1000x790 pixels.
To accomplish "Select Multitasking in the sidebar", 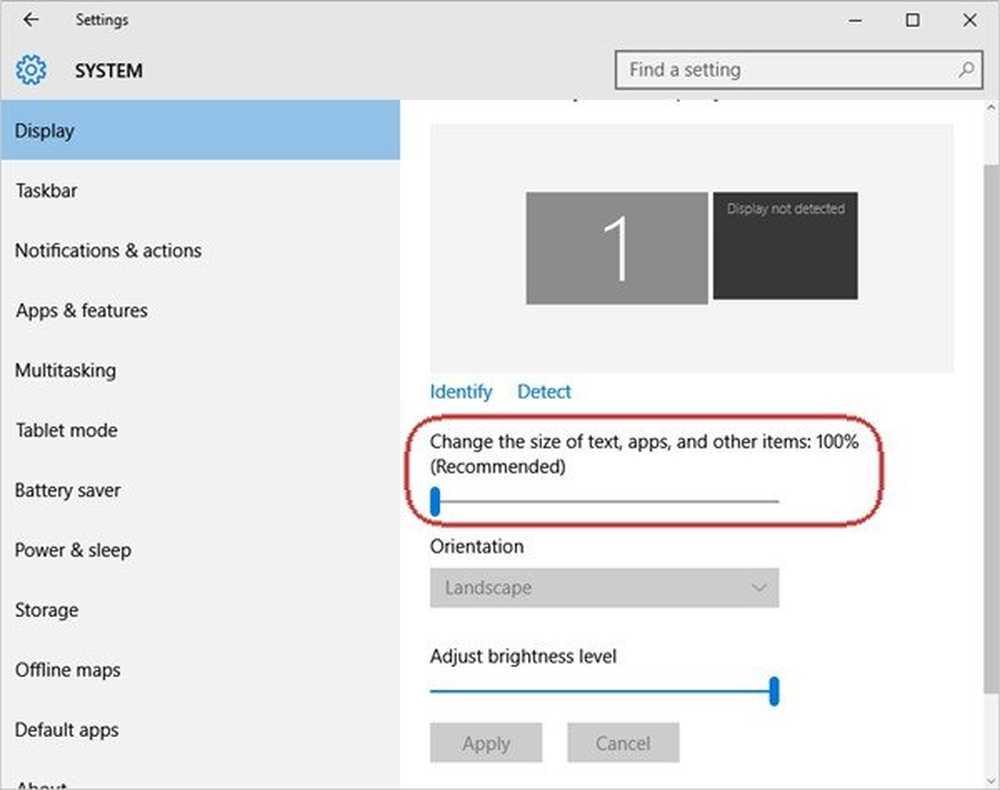I will (x=65, y=370).
